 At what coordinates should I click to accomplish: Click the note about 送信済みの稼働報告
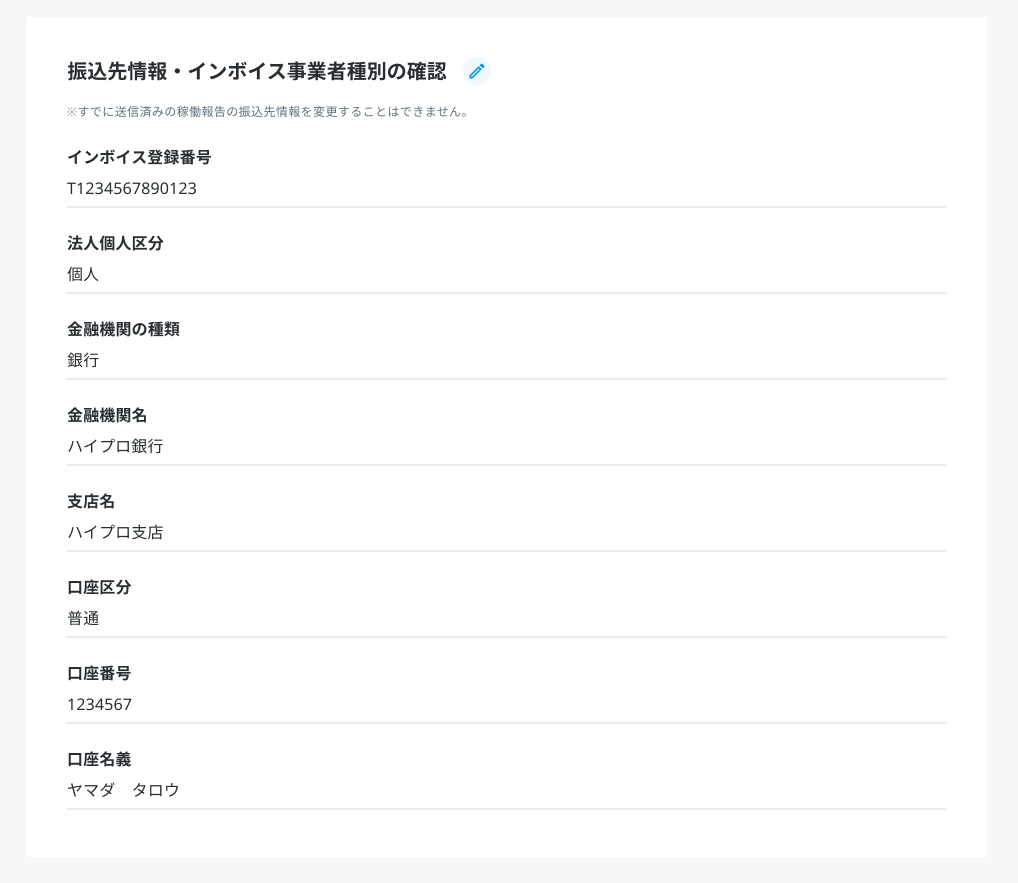(x=267, y=112)
